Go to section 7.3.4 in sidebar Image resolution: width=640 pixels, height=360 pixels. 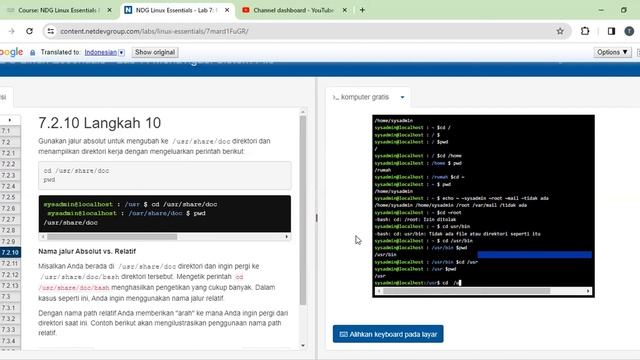pyautogui.click(x=10, y=340)
